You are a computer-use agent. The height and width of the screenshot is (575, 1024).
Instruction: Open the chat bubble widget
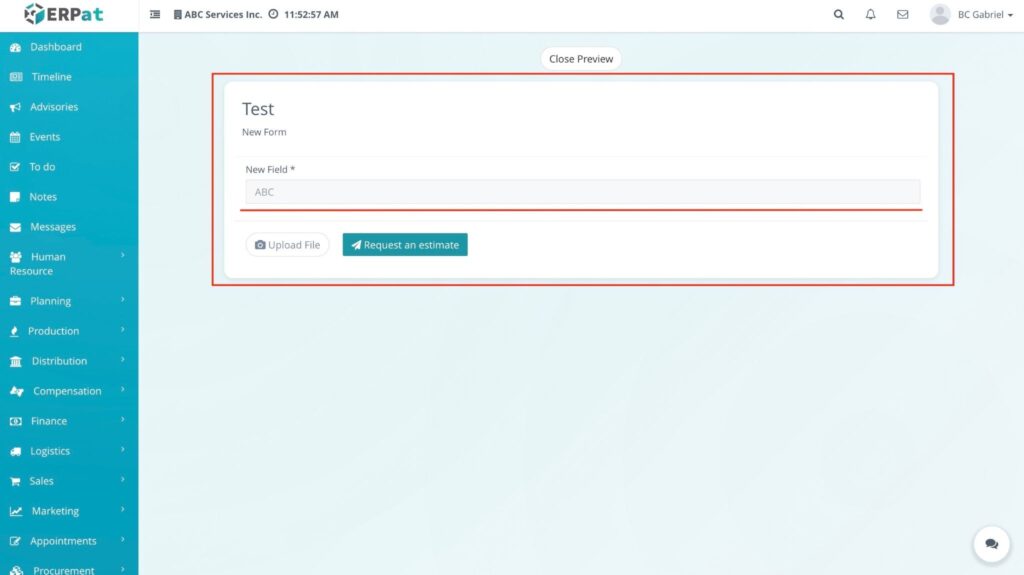(x=991, y=544)
